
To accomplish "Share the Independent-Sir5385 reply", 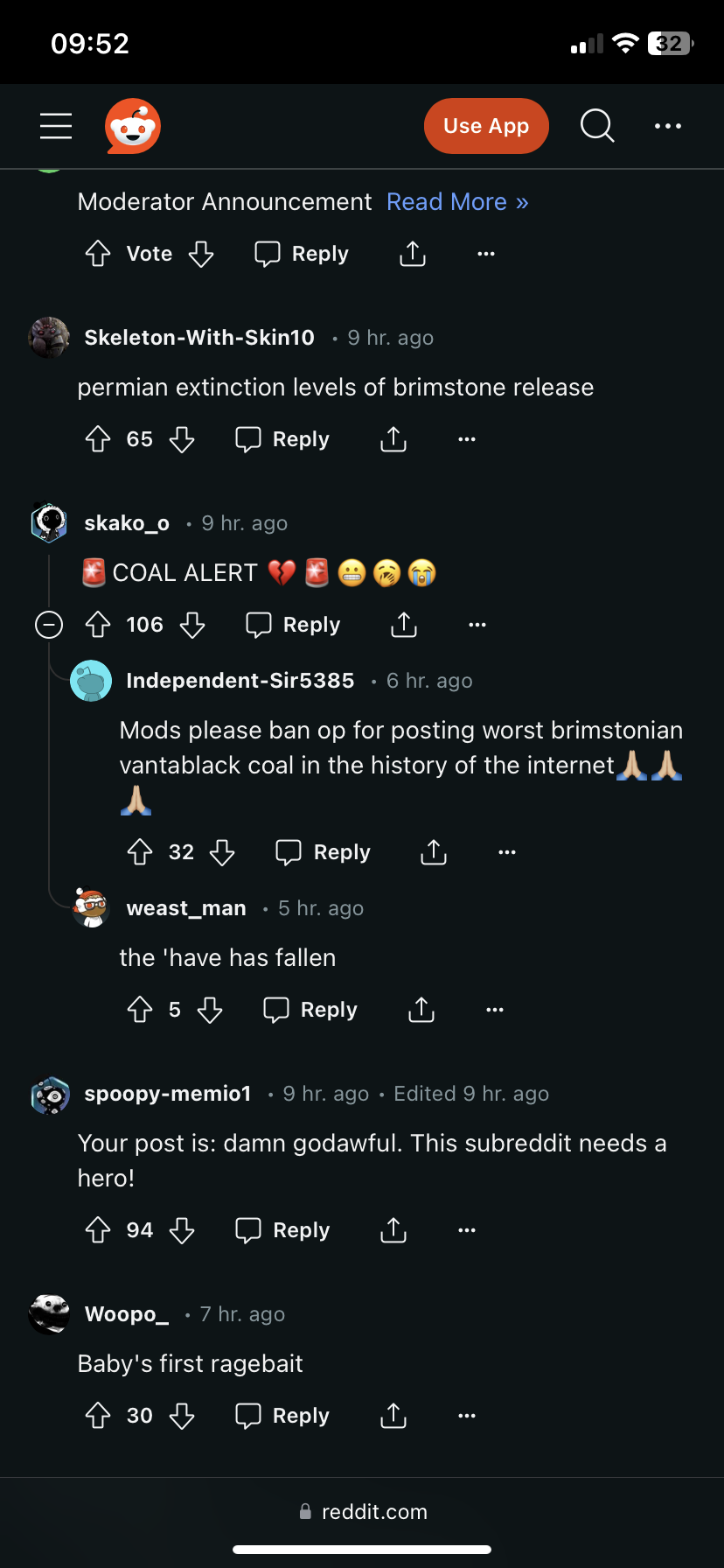I will (x=434, y=852).
